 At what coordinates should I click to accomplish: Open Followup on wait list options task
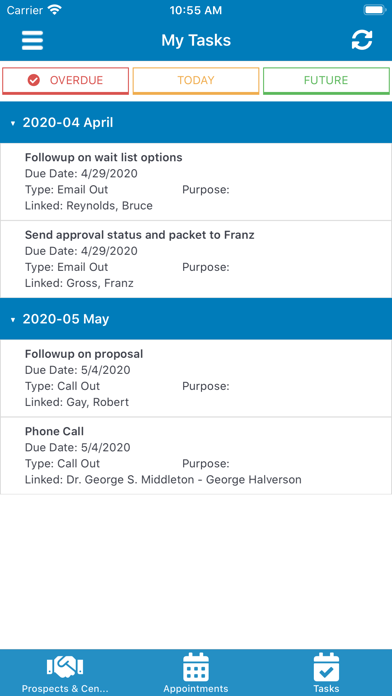click(196, 182)
